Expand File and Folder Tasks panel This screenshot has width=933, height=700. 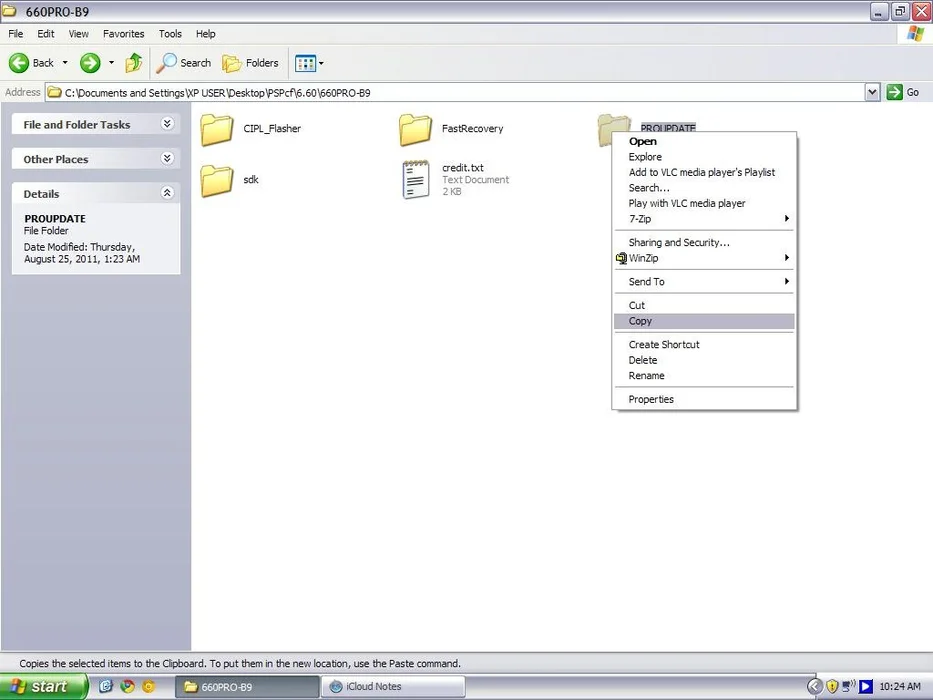tap(167, 124)
